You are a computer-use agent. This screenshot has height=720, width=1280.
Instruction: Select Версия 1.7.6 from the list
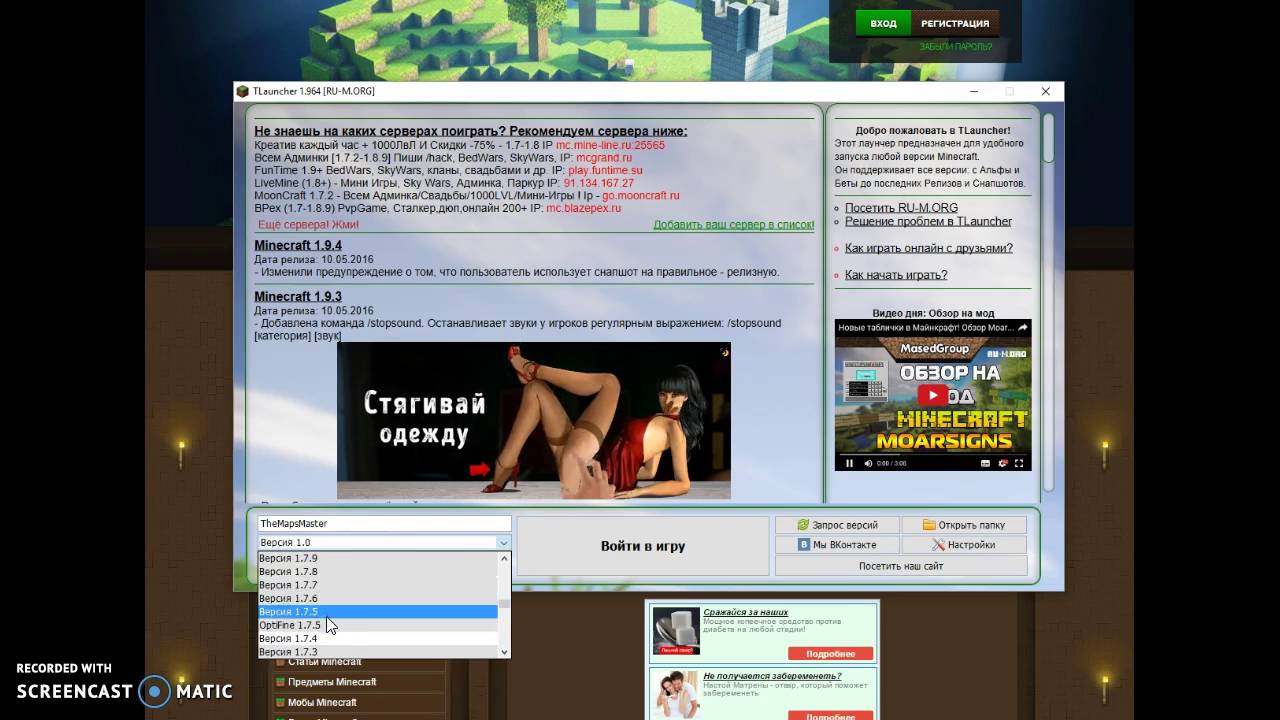pyautogui.click(x=378, y=598)
